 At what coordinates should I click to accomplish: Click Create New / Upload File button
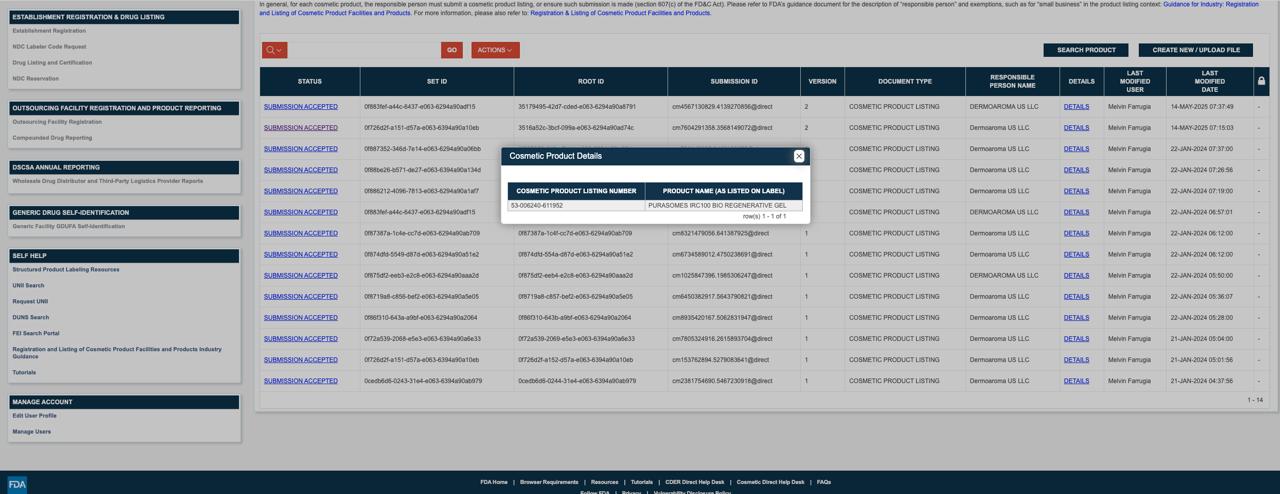click(1196, 50)
